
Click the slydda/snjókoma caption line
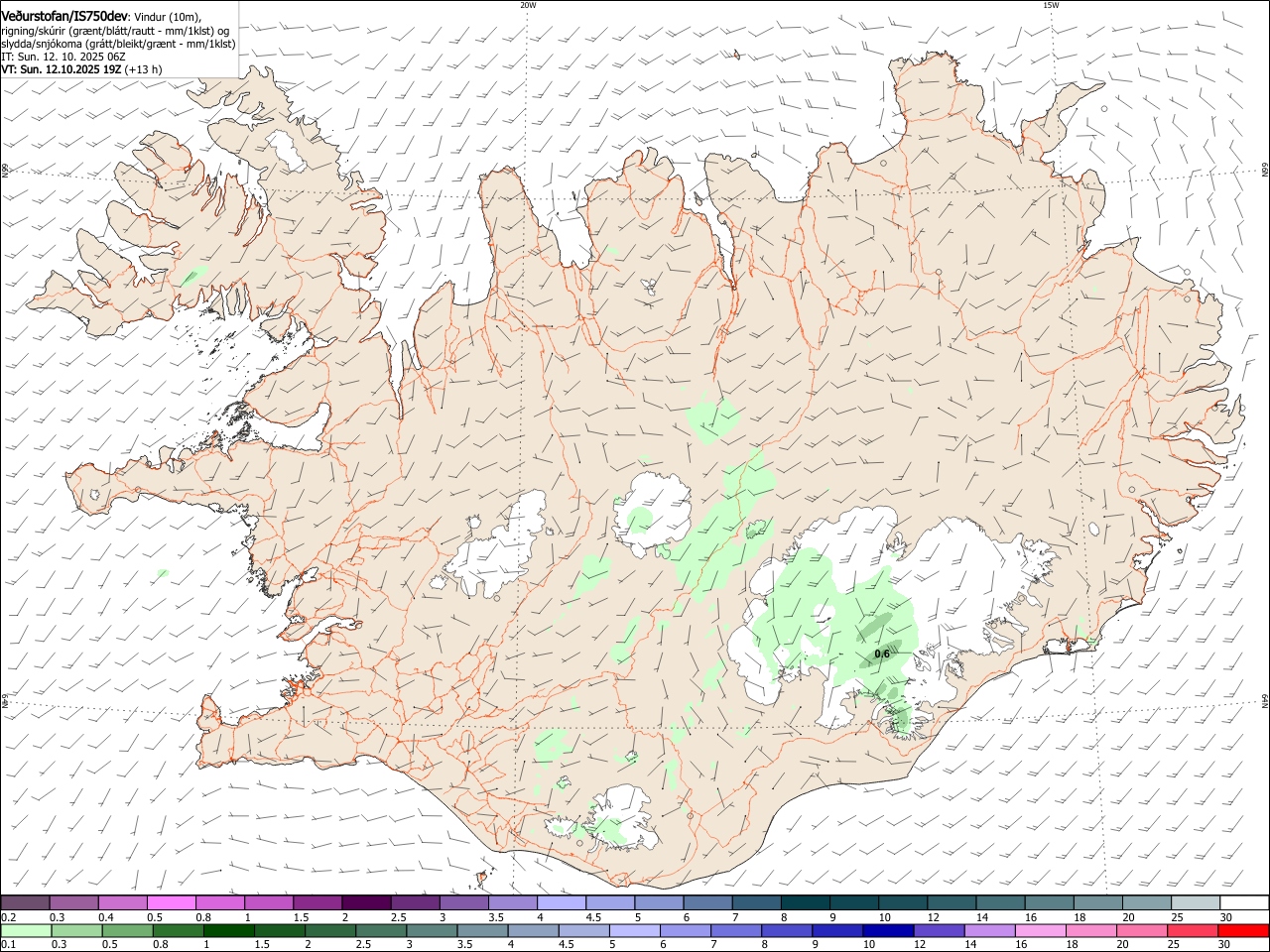click(118, 44)
